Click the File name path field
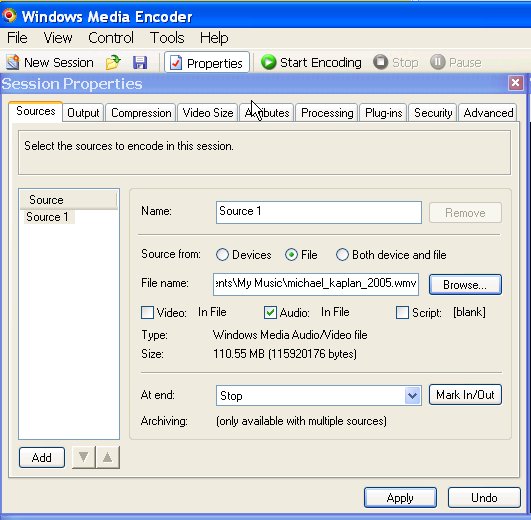 316,284
